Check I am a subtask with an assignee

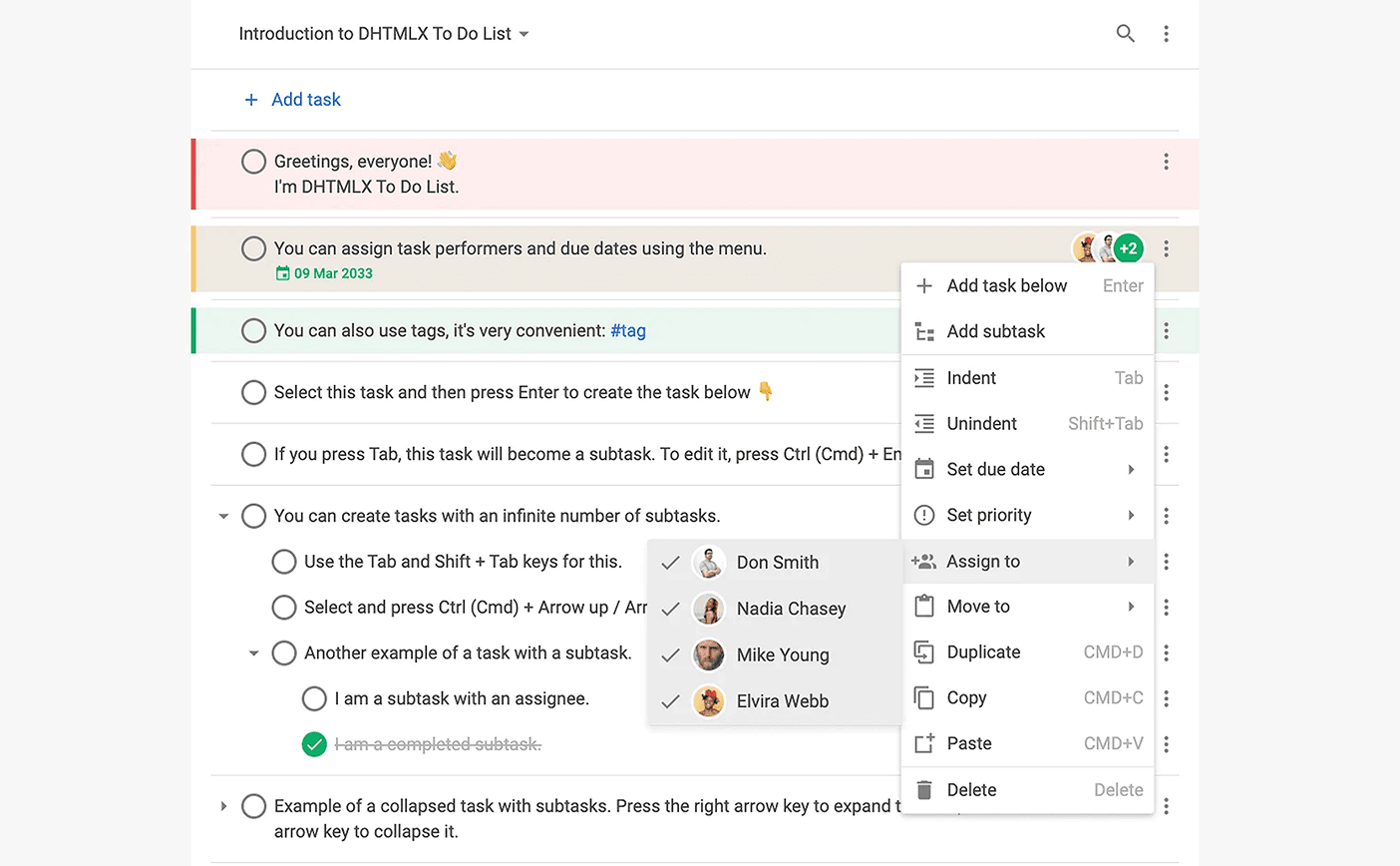tap(314, 698)
